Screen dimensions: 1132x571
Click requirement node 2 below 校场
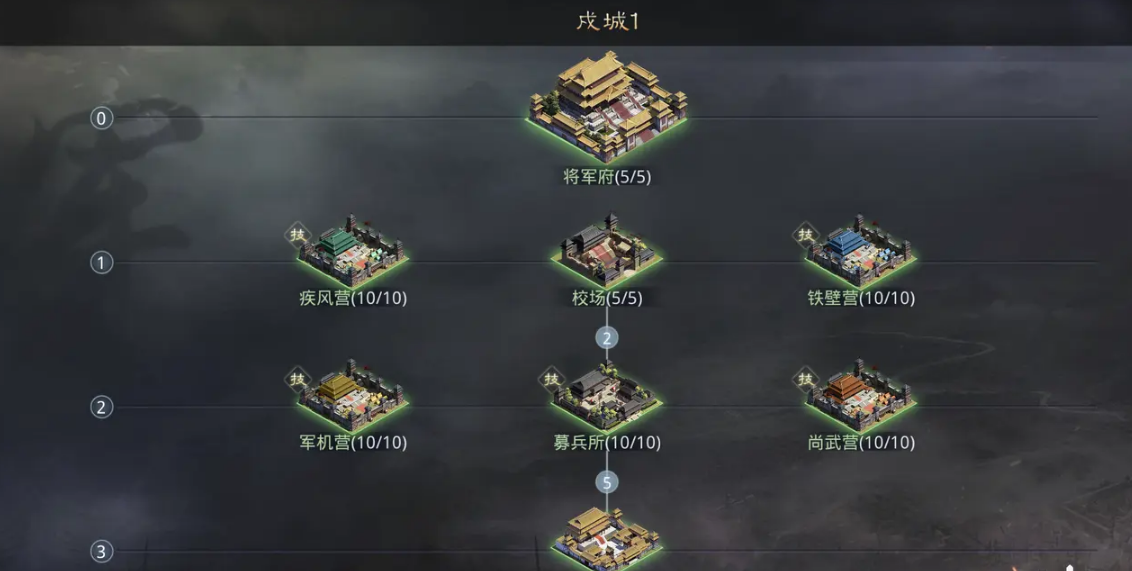tap(606, 338)
